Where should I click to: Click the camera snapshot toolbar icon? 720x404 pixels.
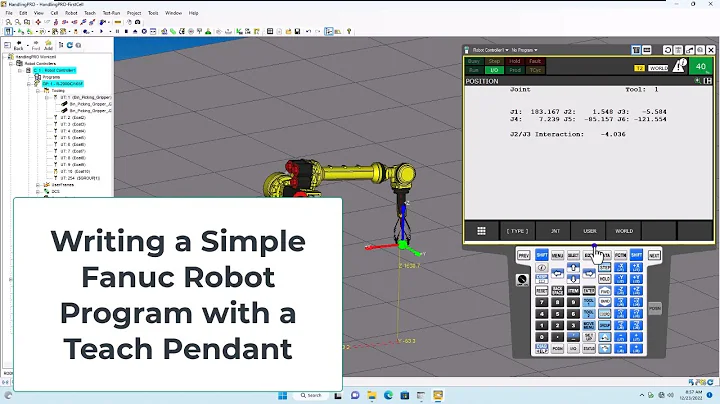137,22
